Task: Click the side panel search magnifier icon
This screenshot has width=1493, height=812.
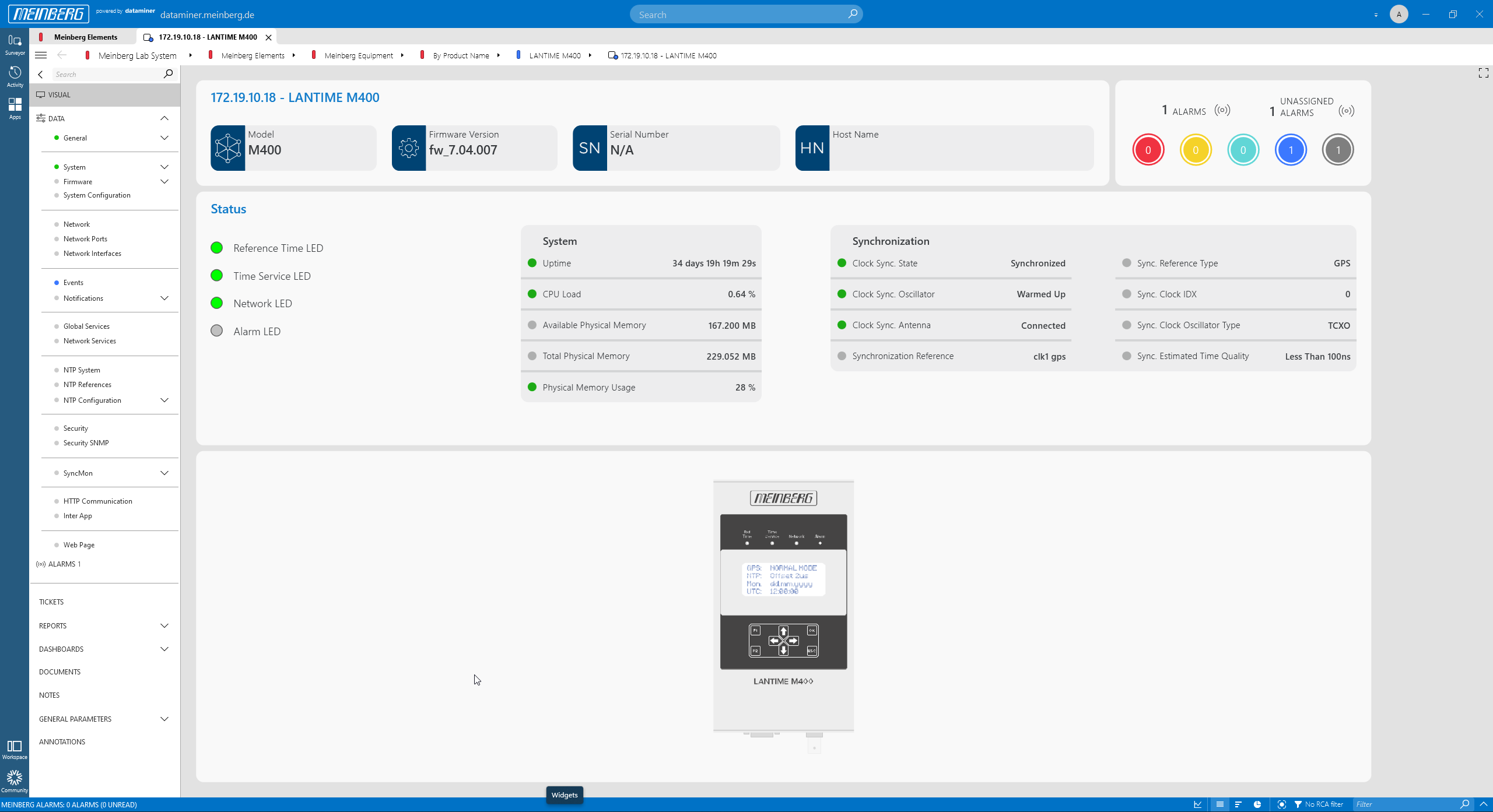Action: coord(169,74)
